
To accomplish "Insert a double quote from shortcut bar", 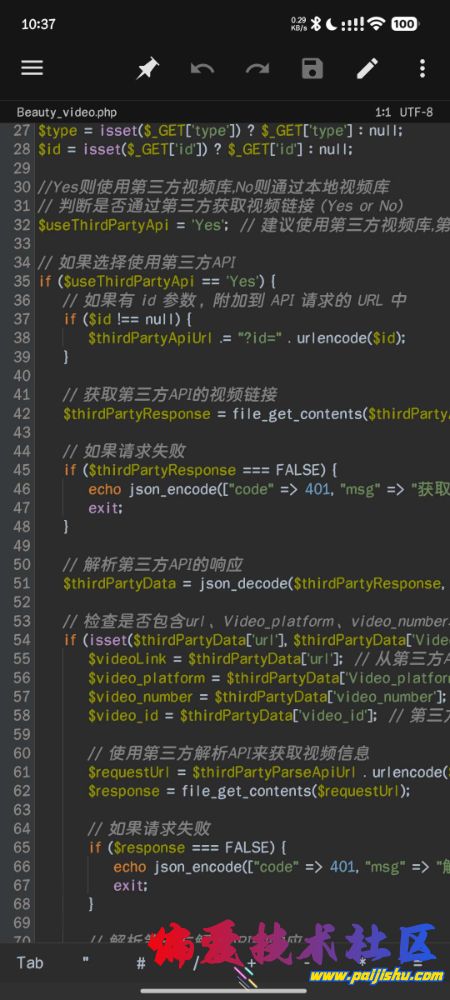I will point(85,962).
